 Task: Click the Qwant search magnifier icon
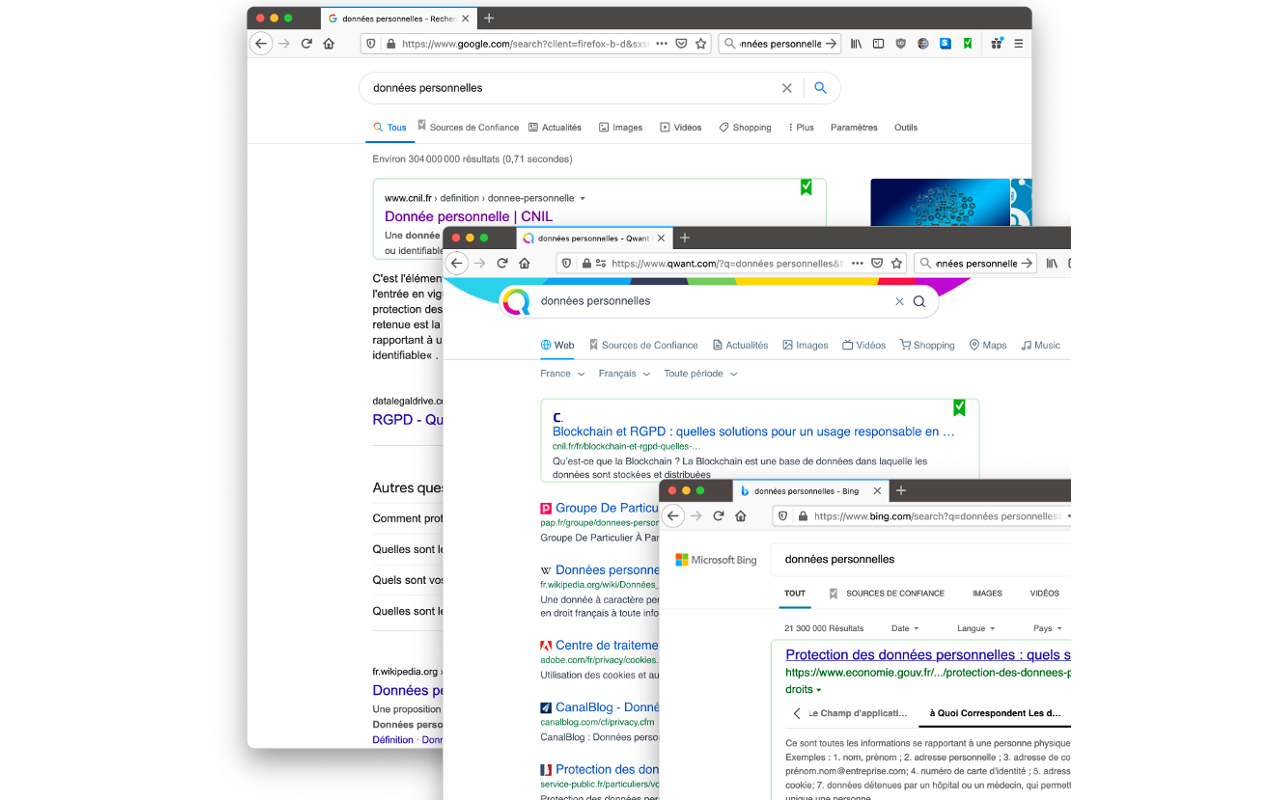pos(919,301)
